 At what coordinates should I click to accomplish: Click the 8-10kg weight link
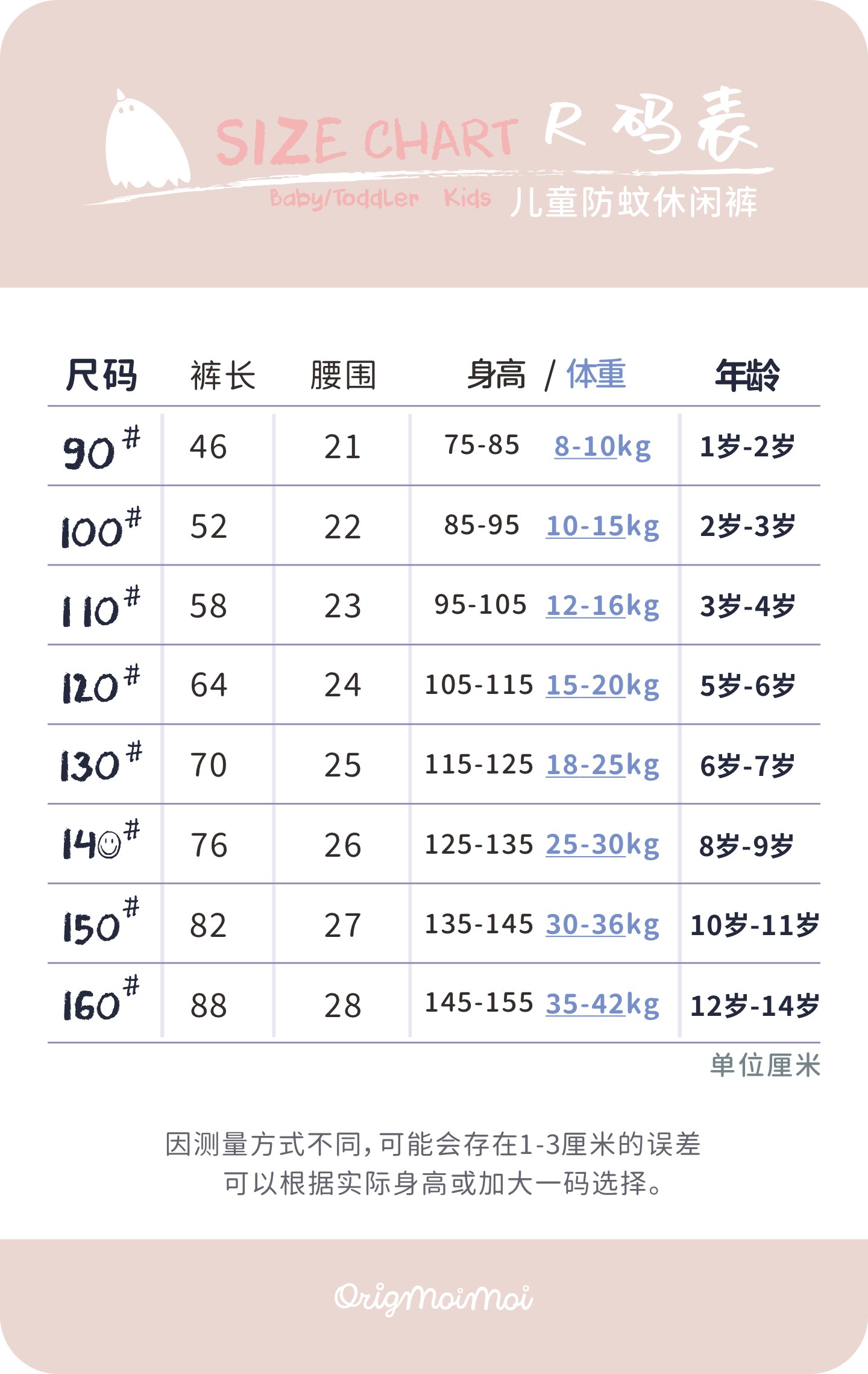602,447
